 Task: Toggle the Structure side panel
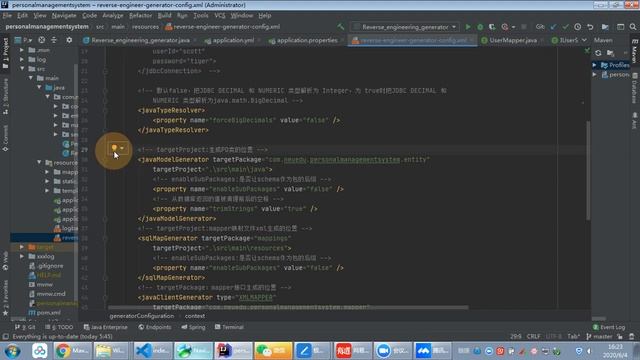(x=5, y=96)
